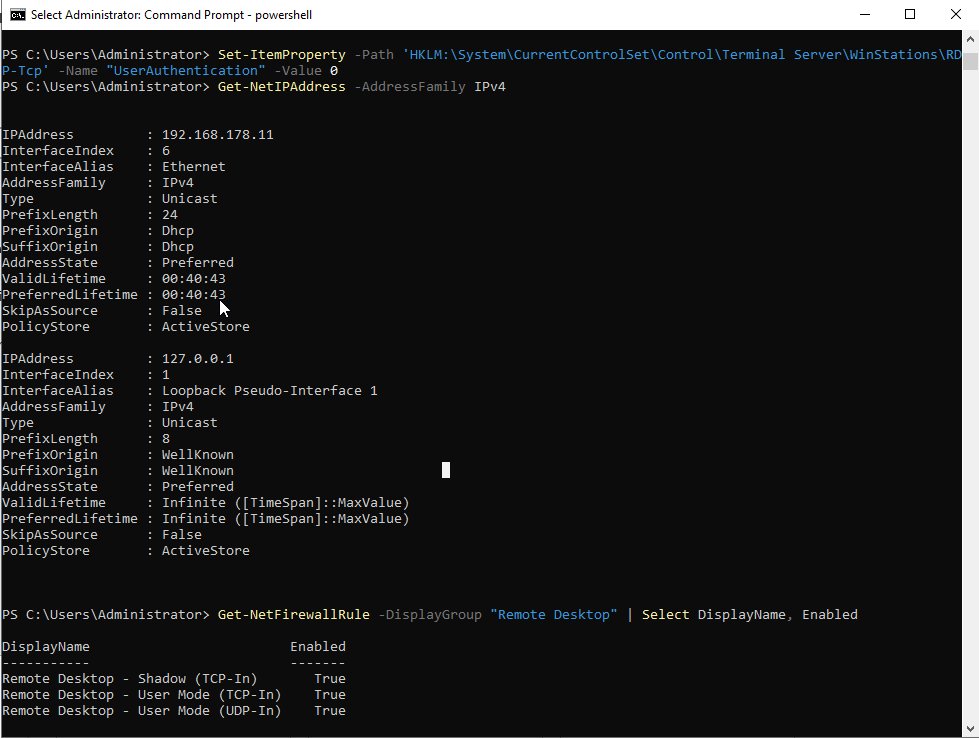
Task: Click the Get-NetIPAddress command
Action: (x=281, y=86)
